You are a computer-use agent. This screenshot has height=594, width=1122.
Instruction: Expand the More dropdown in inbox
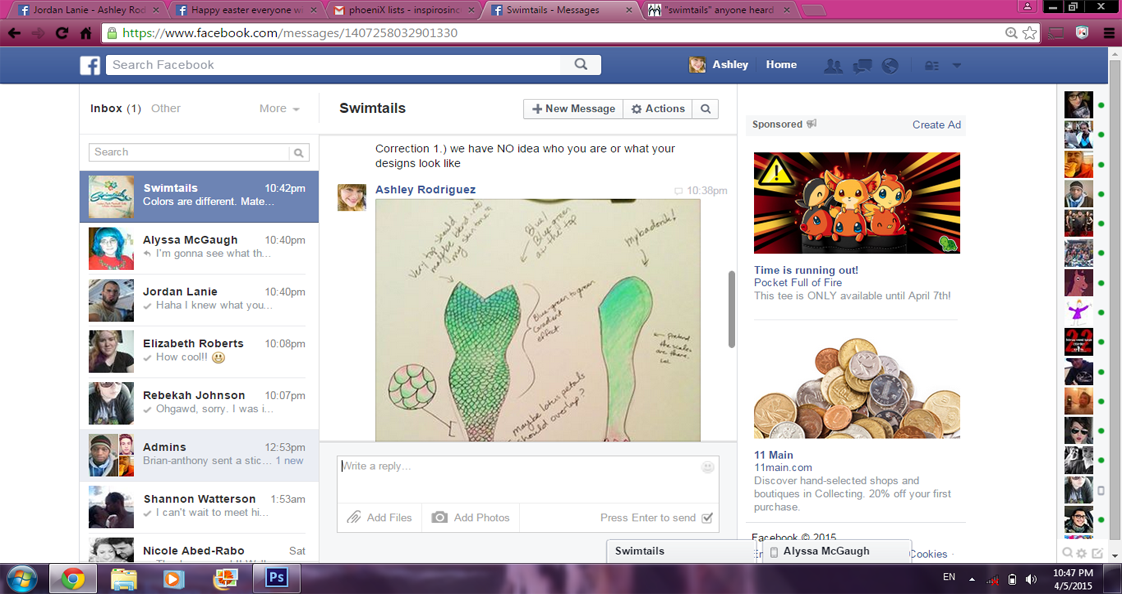[x=279, y=109]
